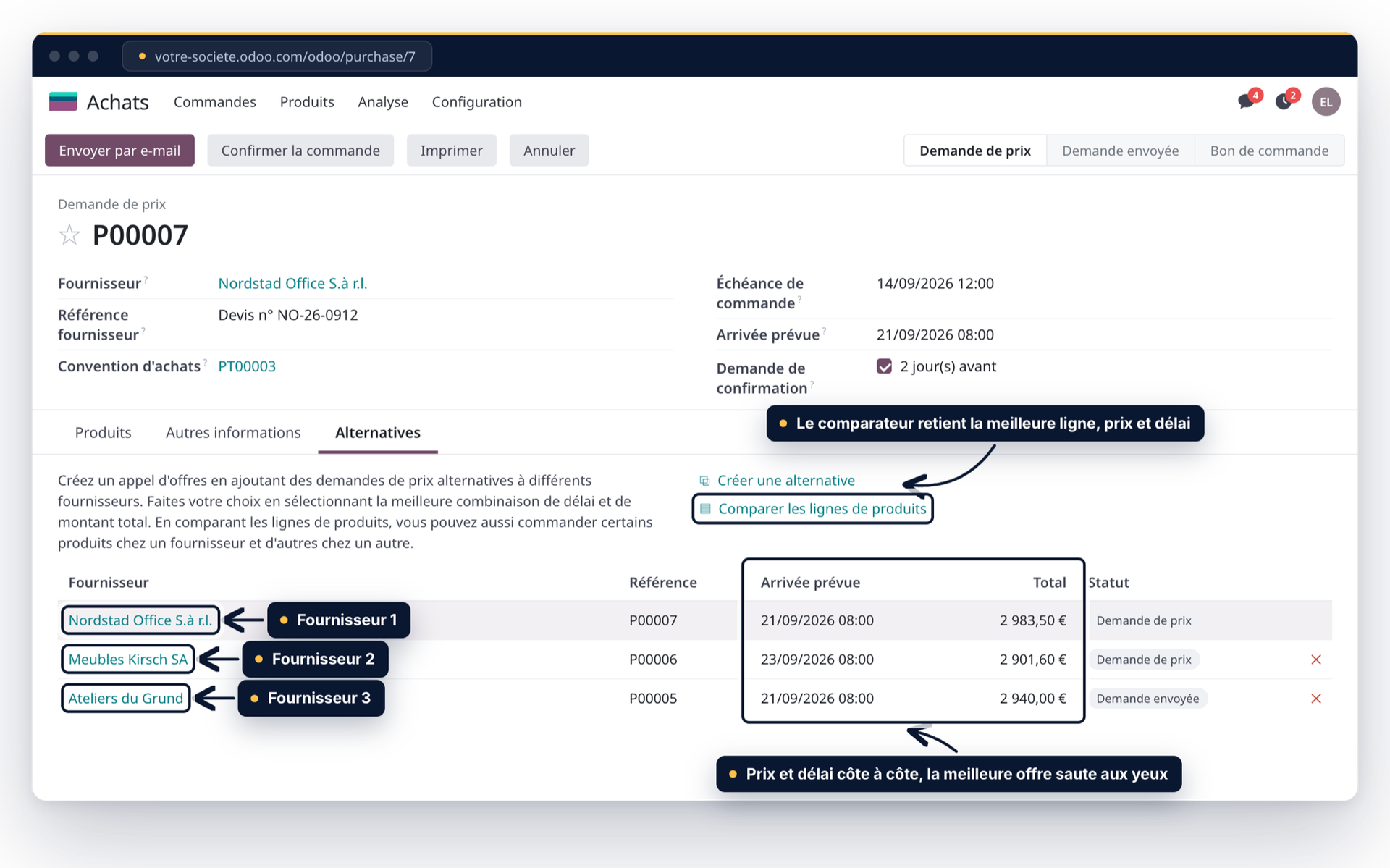Select Demande de prix status stage
Screen dimensions: 1390x868
click(975, 151)
